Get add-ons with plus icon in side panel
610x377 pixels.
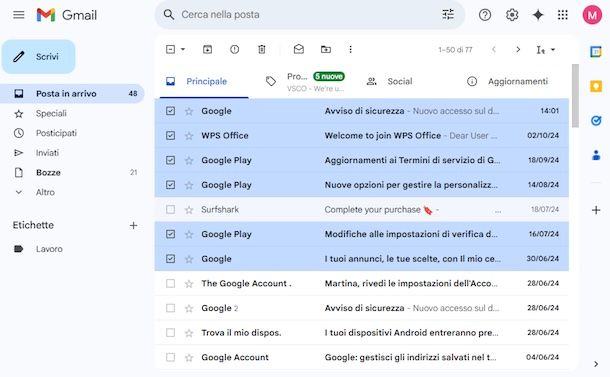(x=596, y=210)
